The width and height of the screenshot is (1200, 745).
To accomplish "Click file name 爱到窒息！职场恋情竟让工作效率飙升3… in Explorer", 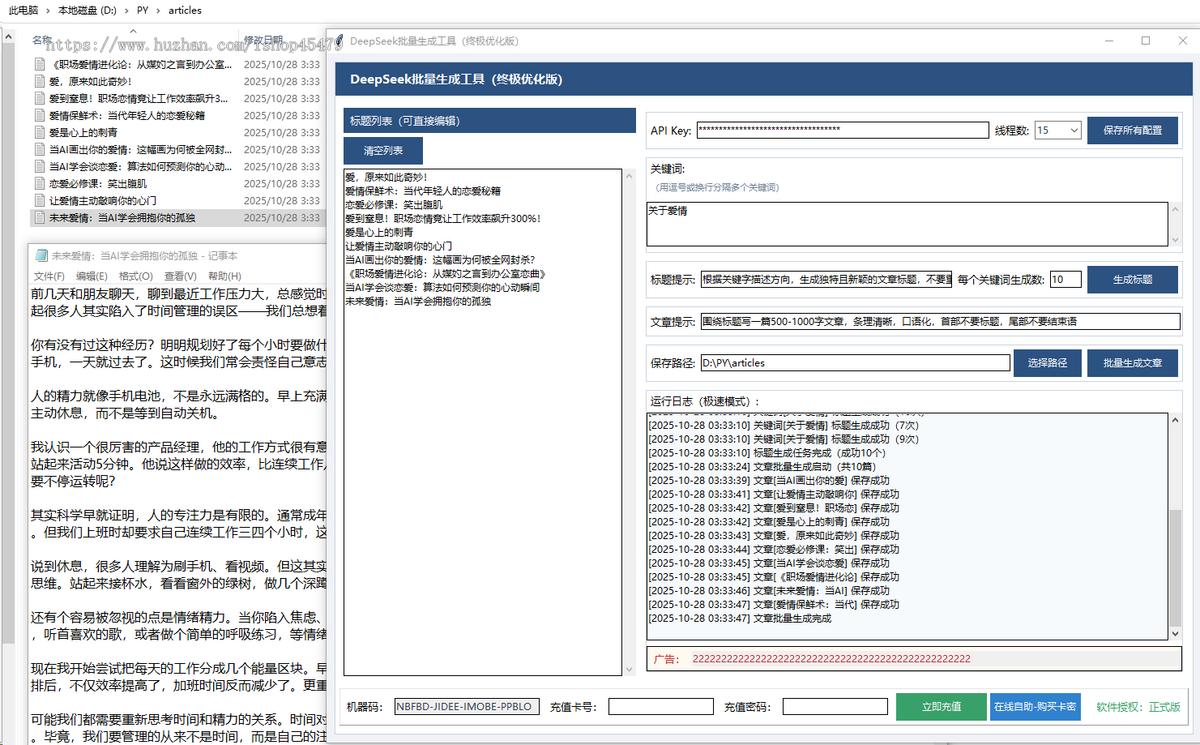I will (x=139, y=98).
